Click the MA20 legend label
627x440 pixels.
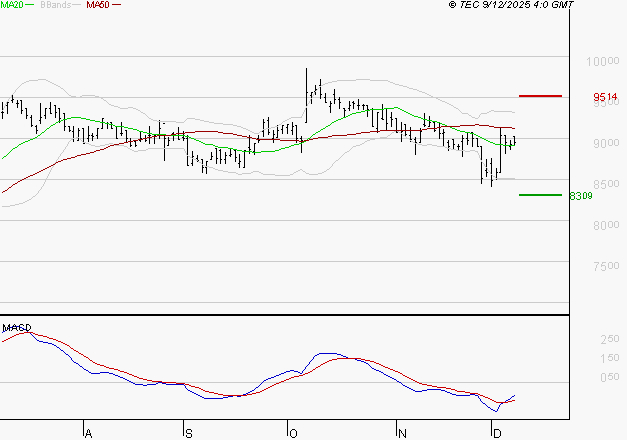tap(12, 5)
